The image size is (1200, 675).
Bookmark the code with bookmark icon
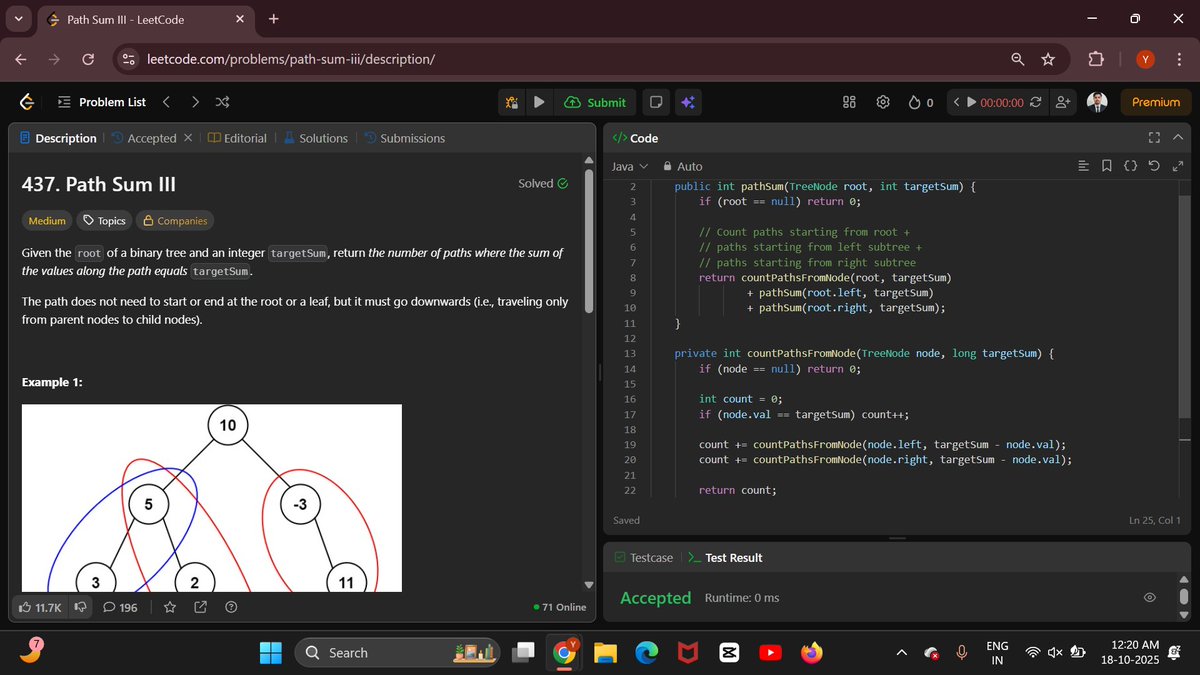click(1106, 166)
